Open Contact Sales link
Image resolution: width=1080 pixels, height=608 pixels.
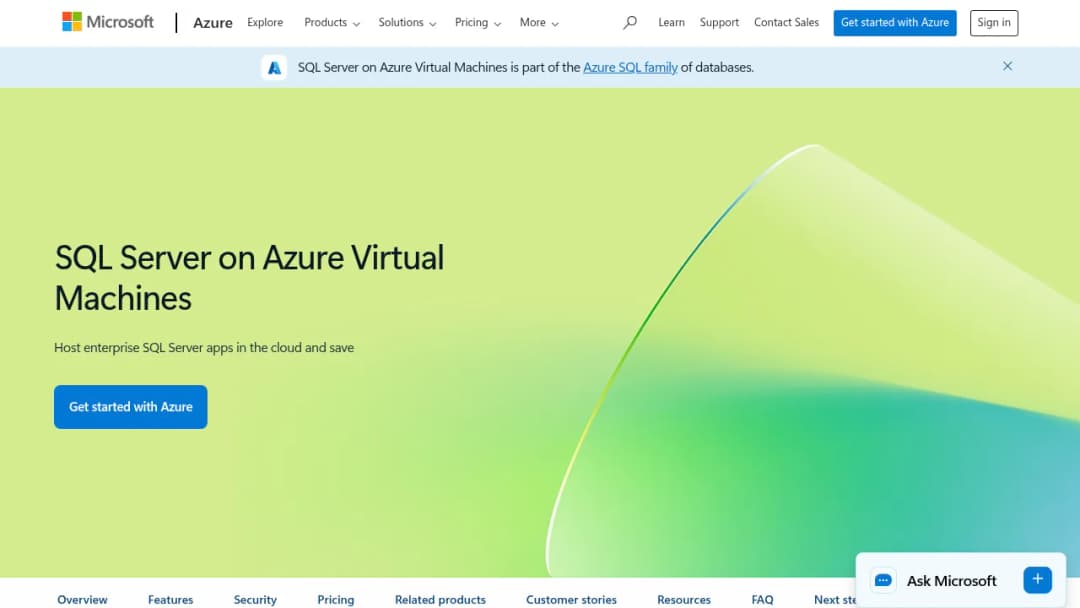pos(786,22)
